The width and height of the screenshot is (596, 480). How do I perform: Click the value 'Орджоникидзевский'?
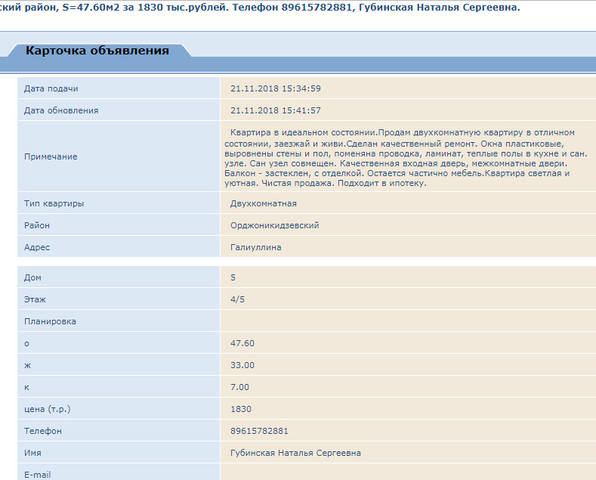pyautogui.click(x=275, y=225)
